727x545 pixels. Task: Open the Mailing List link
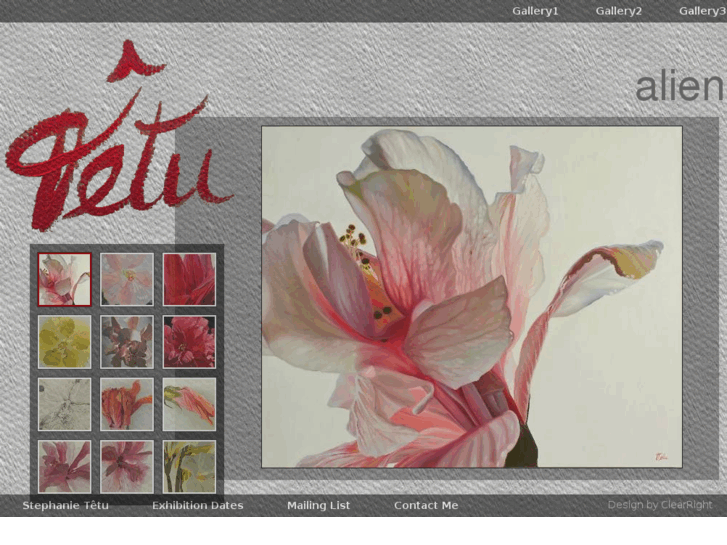pyautogui.click(x=319, y=505)
